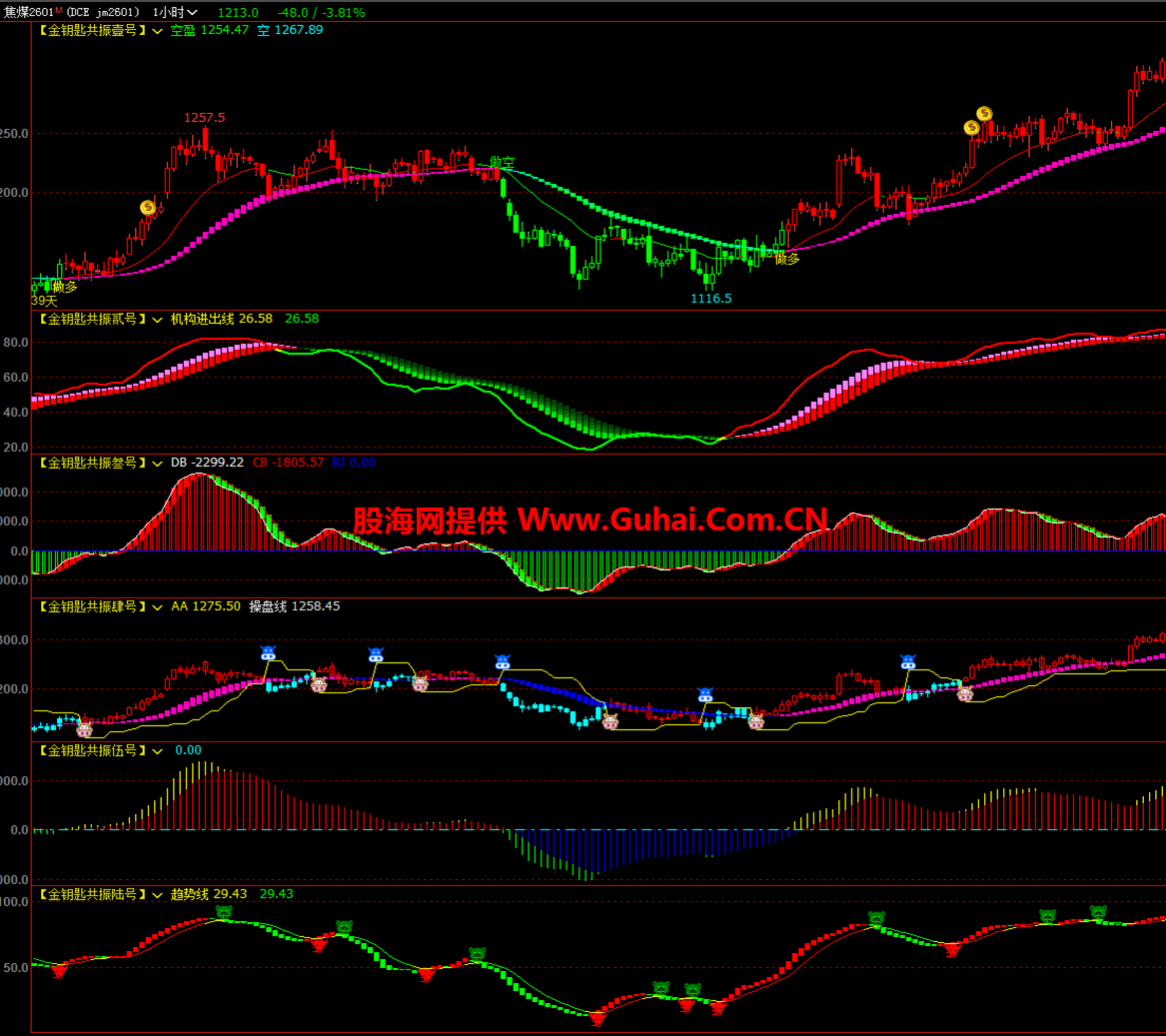1166x1036 pixels.
Task: Click the leftmost blue bull icon
Action: pos(268,653)
